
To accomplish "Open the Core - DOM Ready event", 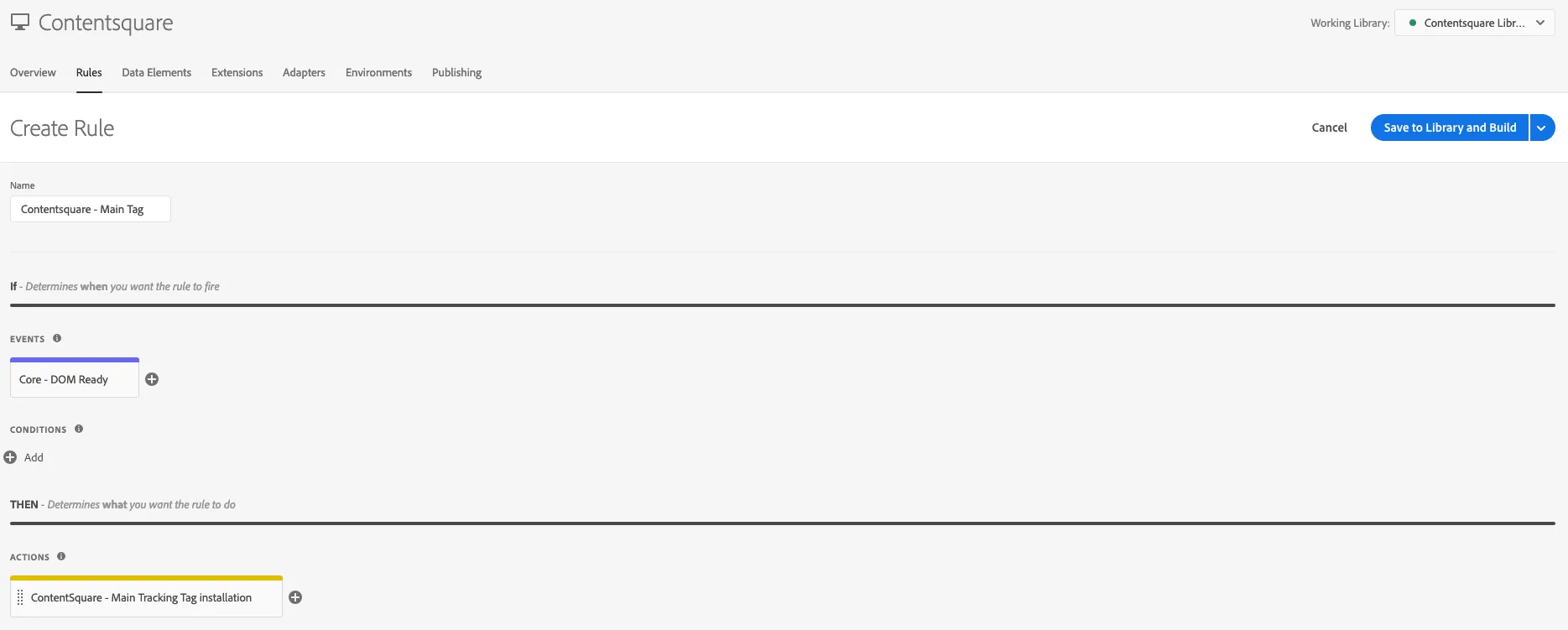I will [x=74, y=379].
